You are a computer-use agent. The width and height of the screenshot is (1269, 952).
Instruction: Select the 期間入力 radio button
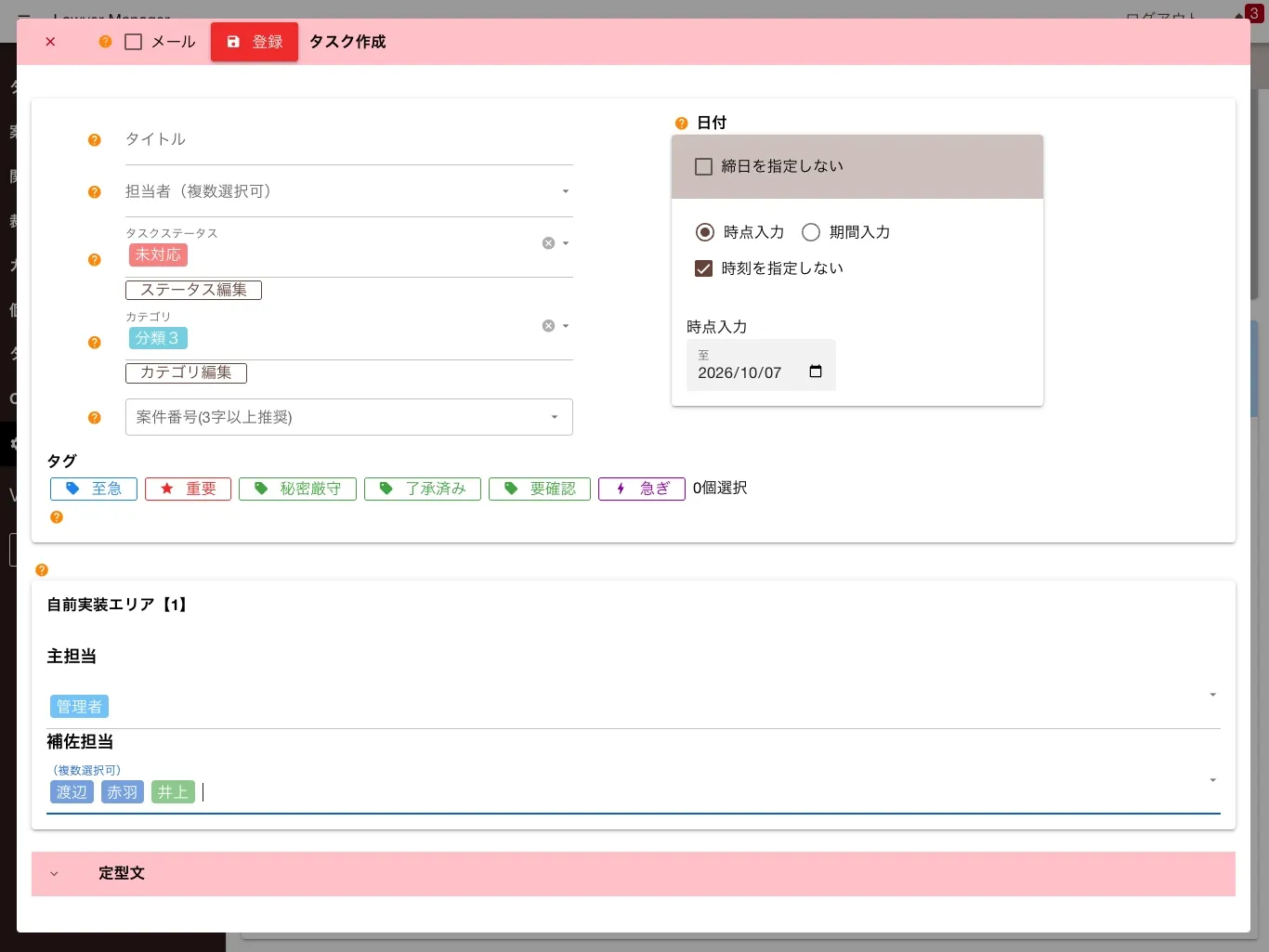811,232
